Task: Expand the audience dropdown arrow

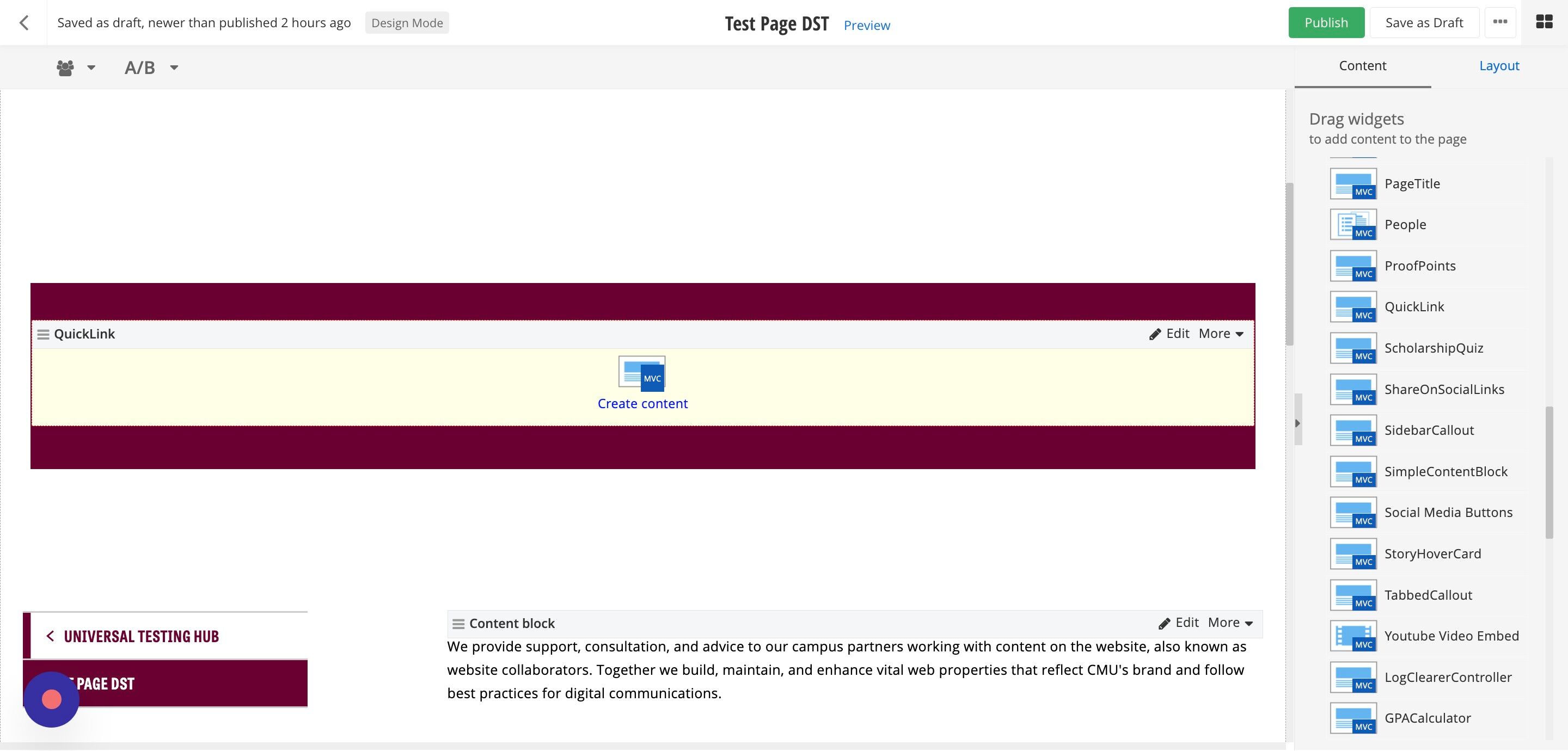Action: (91, 67)
